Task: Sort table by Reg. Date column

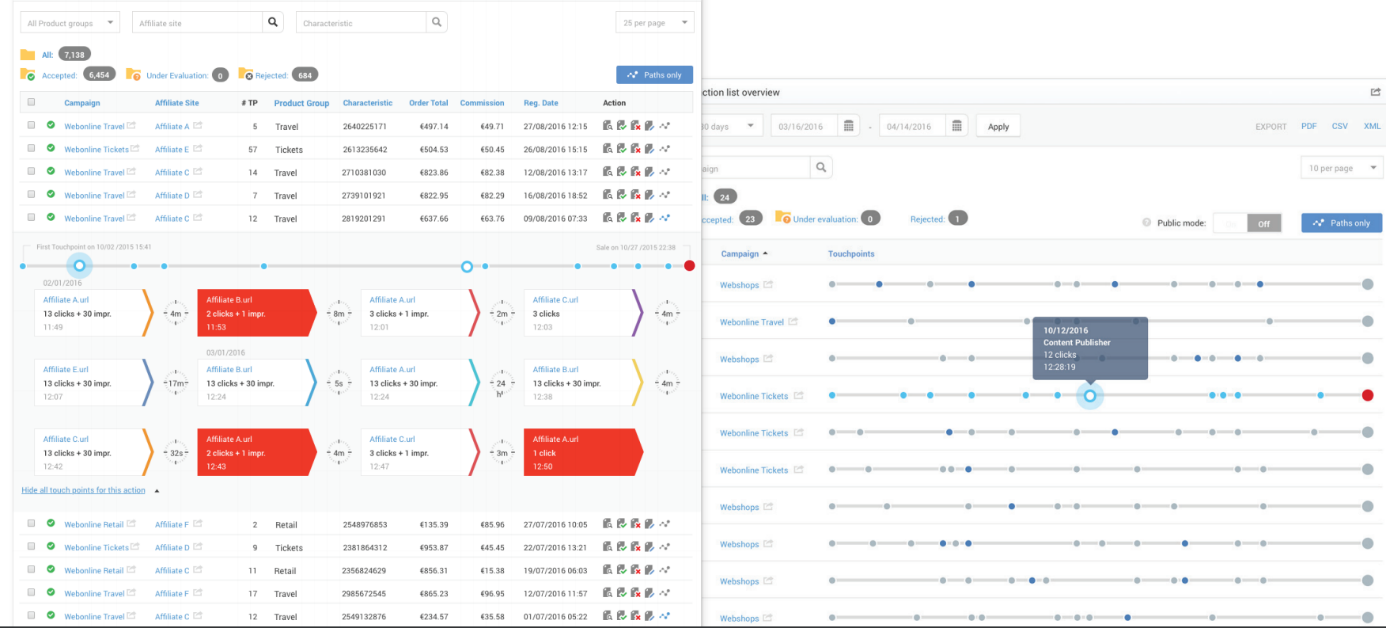Action: point(541,103)
